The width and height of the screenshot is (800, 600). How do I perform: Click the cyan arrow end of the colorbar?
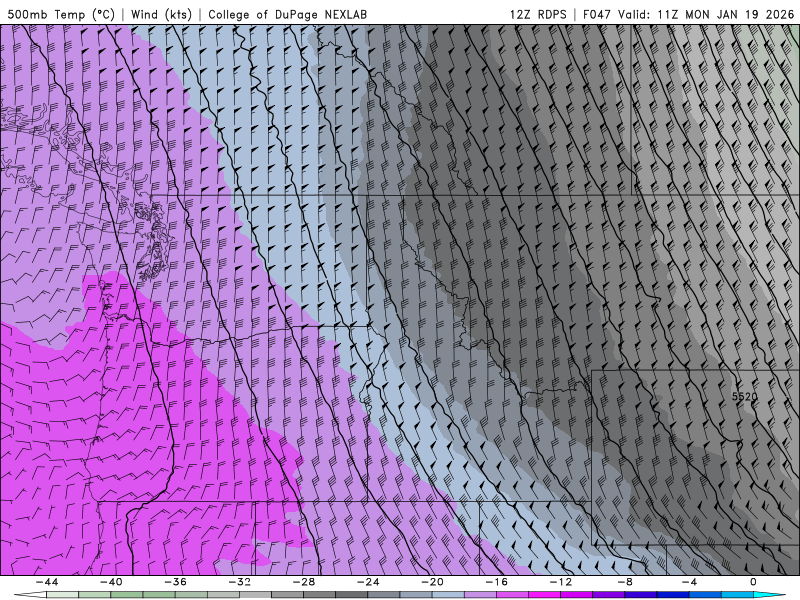(x=769, y=595)
